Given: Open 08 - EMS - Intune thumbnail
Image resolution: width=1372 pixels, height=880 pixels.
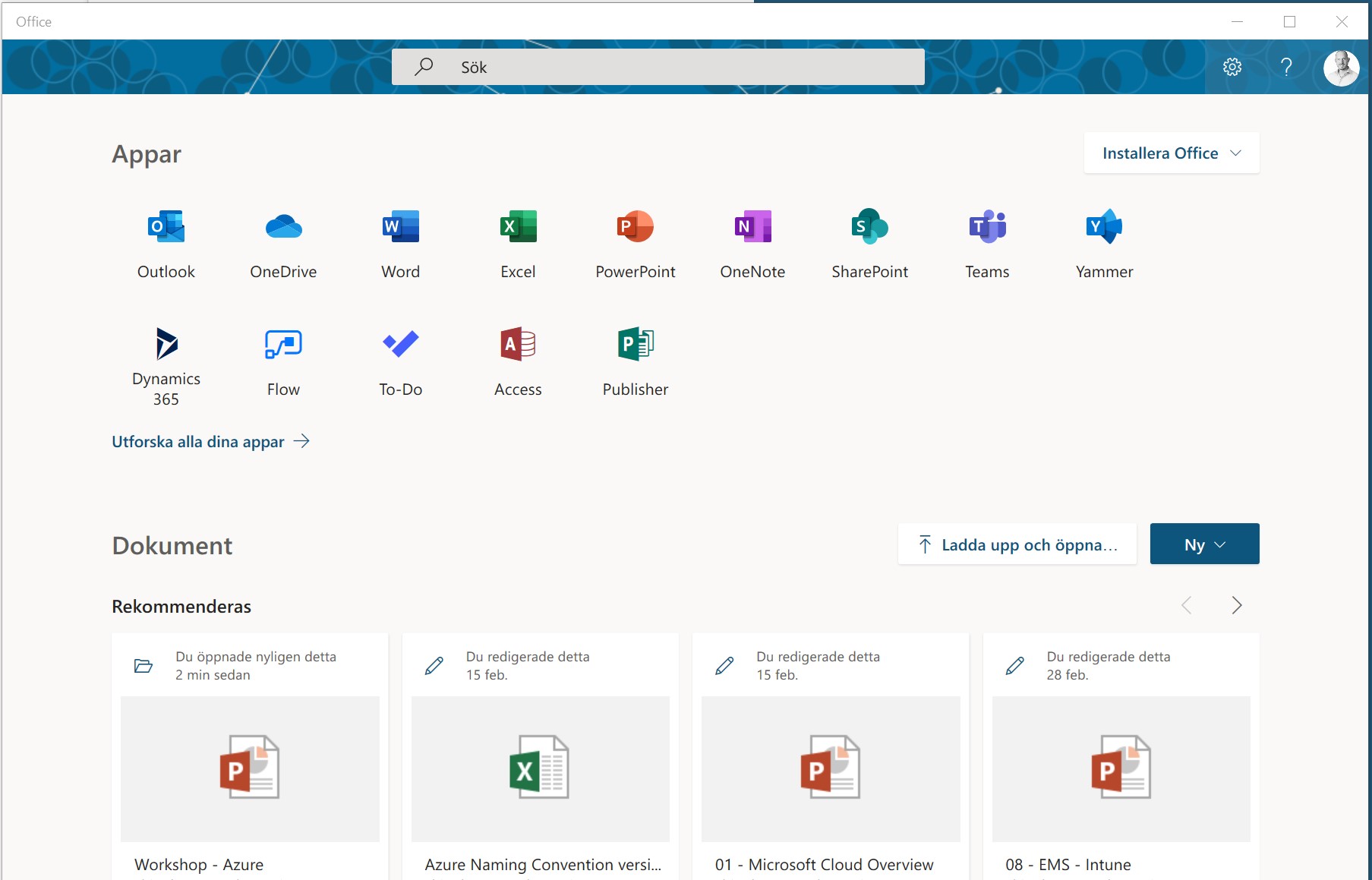Looking at the screenshot, I should click(1121, 768).
